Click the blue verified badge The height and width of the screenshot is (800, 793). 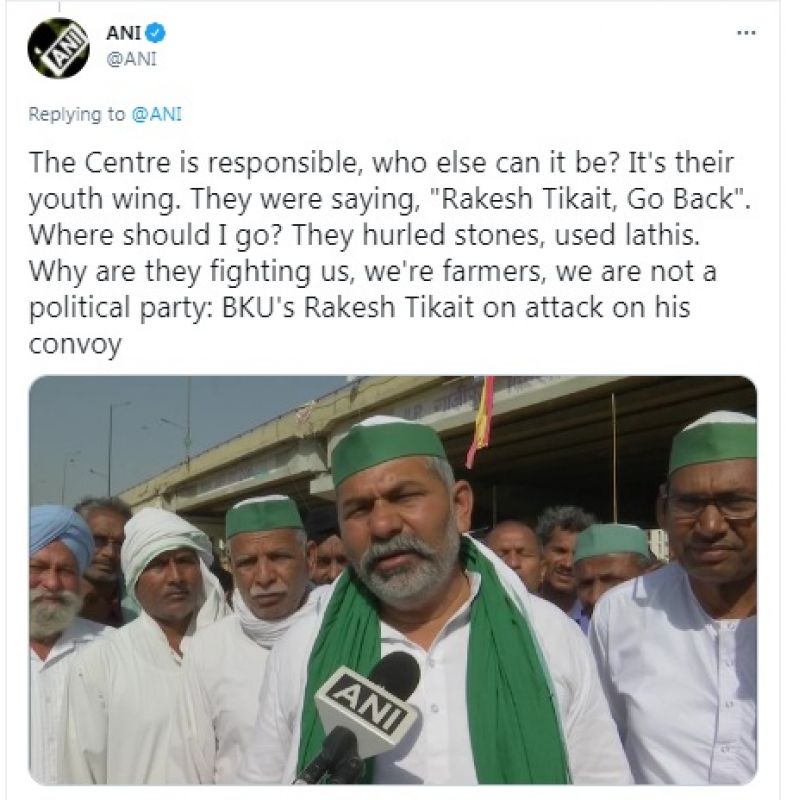pos(156,33)
